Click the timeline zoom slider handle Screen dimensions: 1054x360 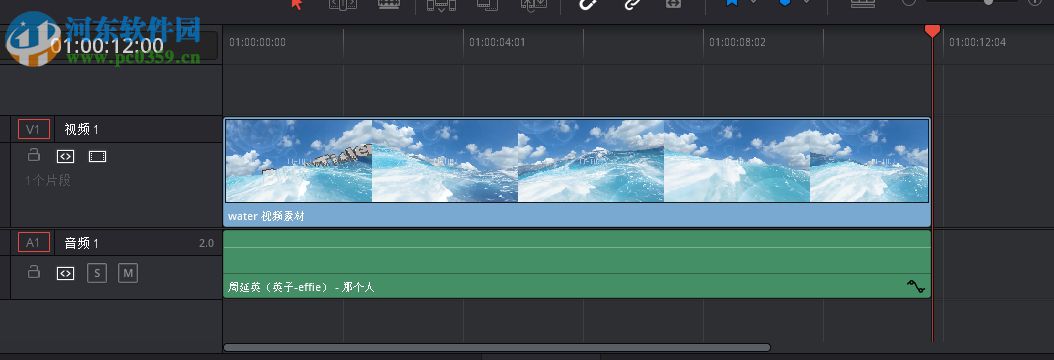click(988, 2)
